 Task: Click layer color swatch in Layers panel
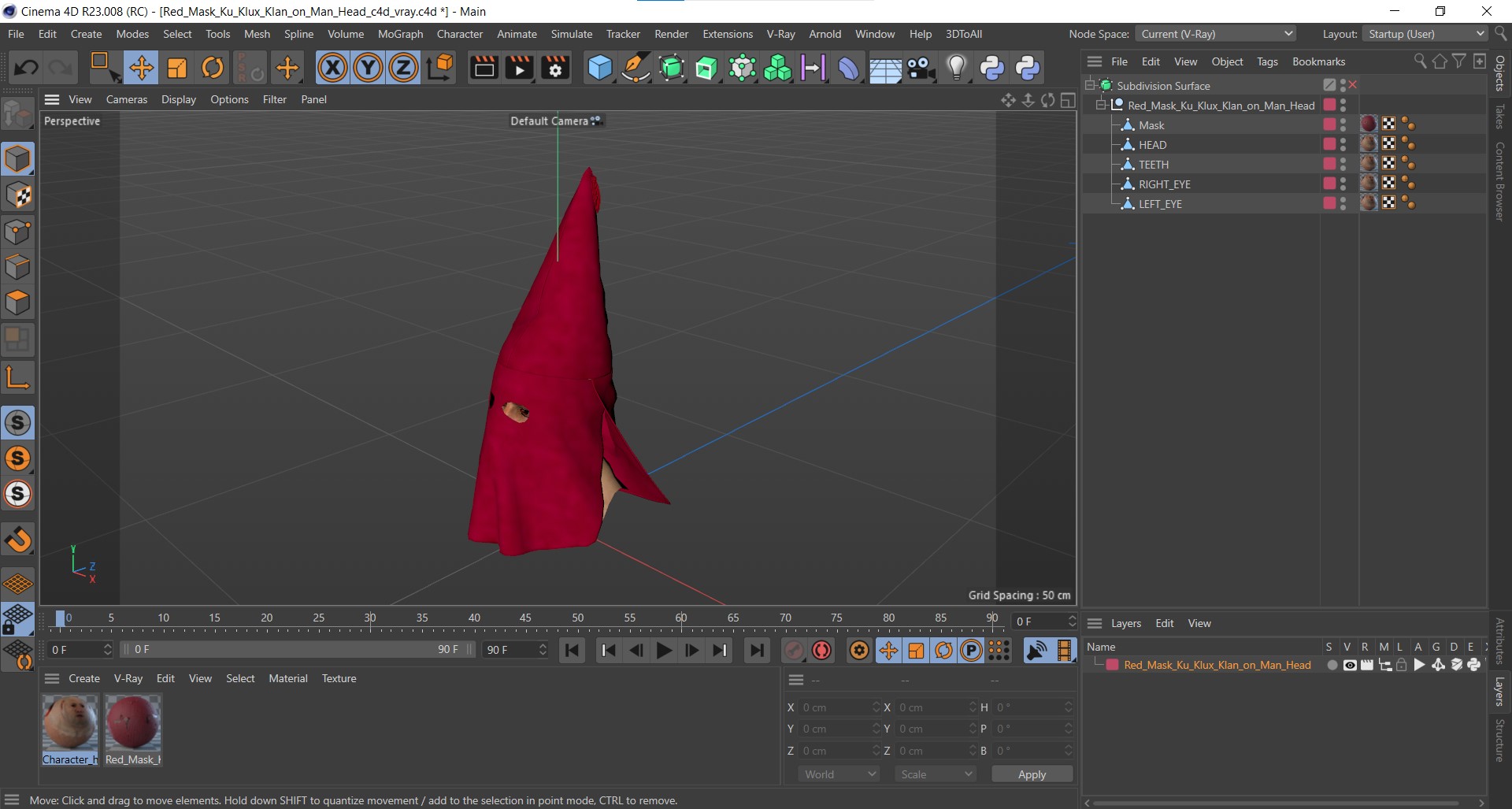pyautogui.click(x=1113, y=665)
